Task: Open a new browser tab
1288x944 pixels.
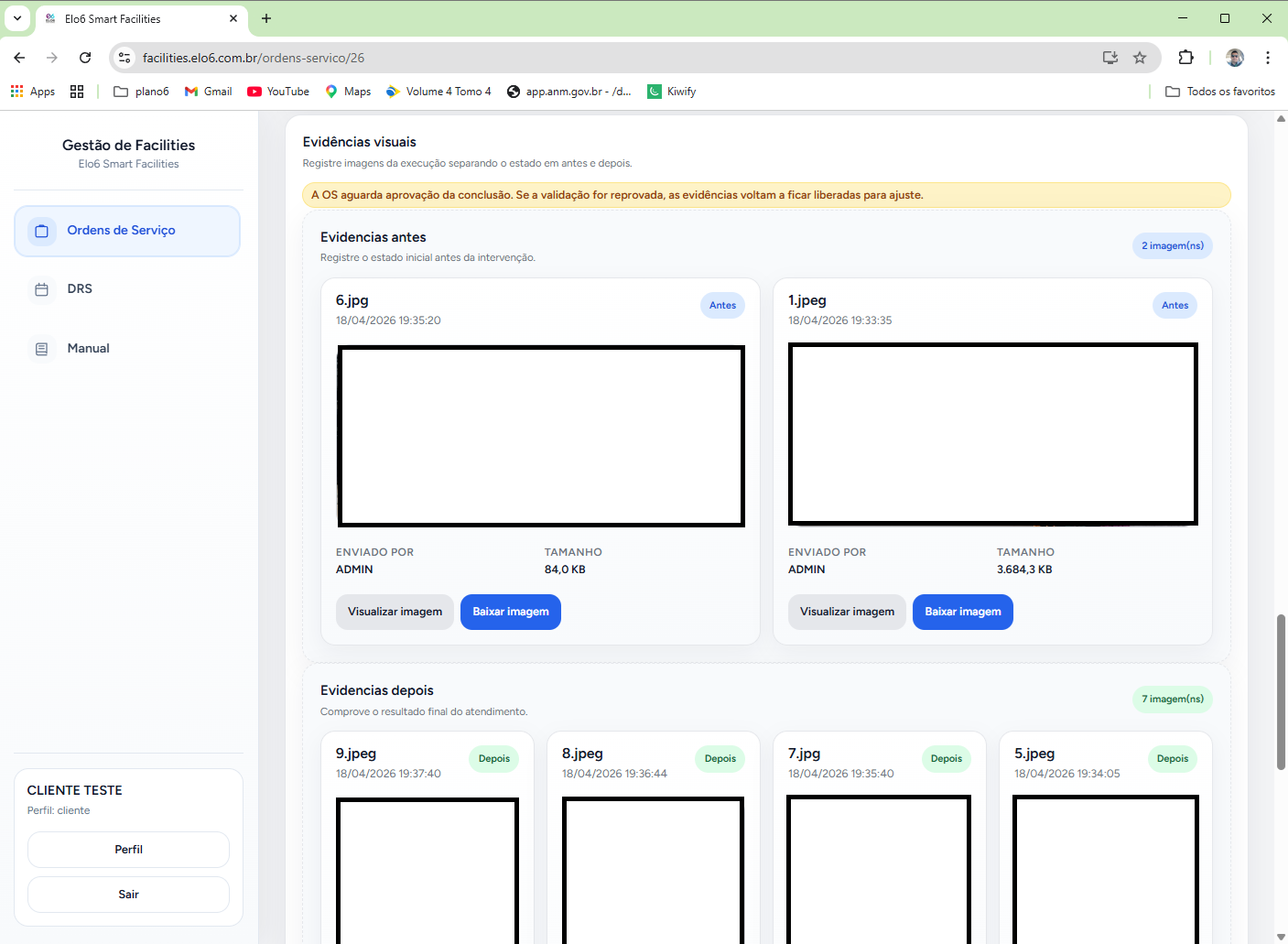Action: [x=266, y=18]
